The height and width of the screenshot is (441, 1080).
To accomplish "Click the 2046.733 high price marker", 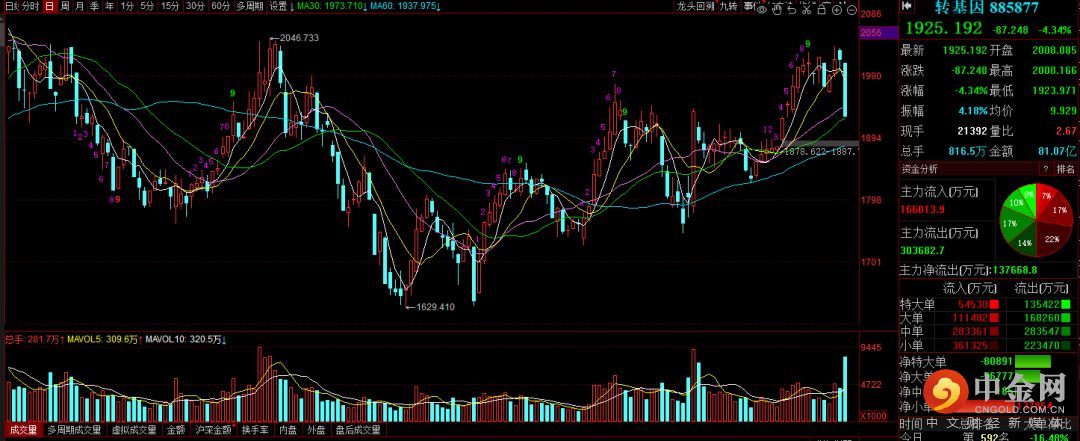I will tap(299, 38).
